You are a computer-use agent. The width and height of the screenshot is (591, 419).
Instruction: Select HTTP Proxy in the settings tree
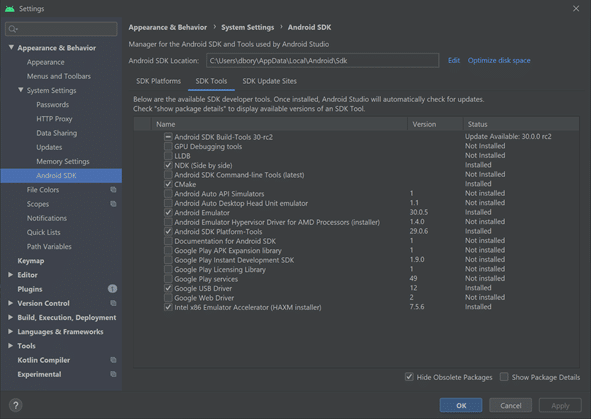click(x=54, y=119)
